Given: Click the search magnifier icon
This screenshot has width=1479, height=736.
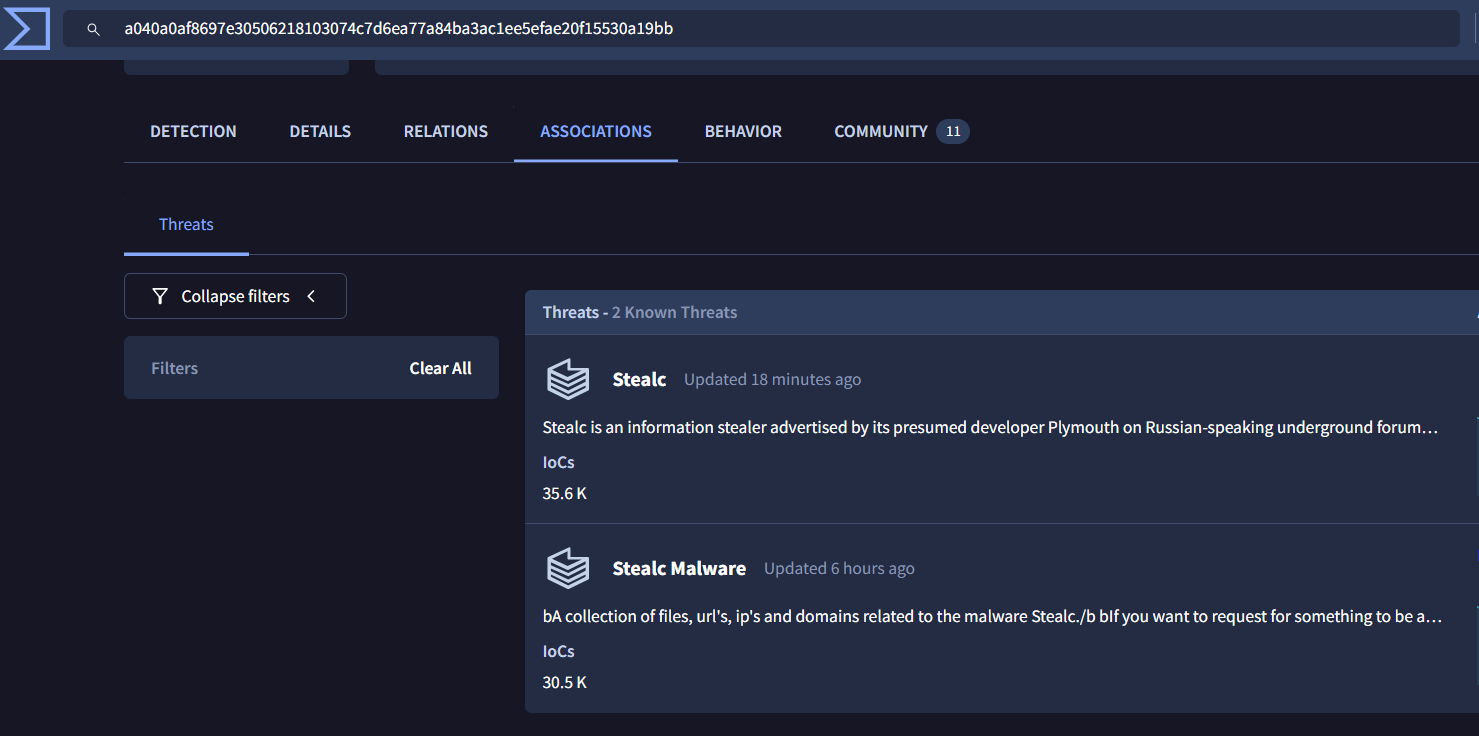Looking at the screenshot, I should 93,29.
